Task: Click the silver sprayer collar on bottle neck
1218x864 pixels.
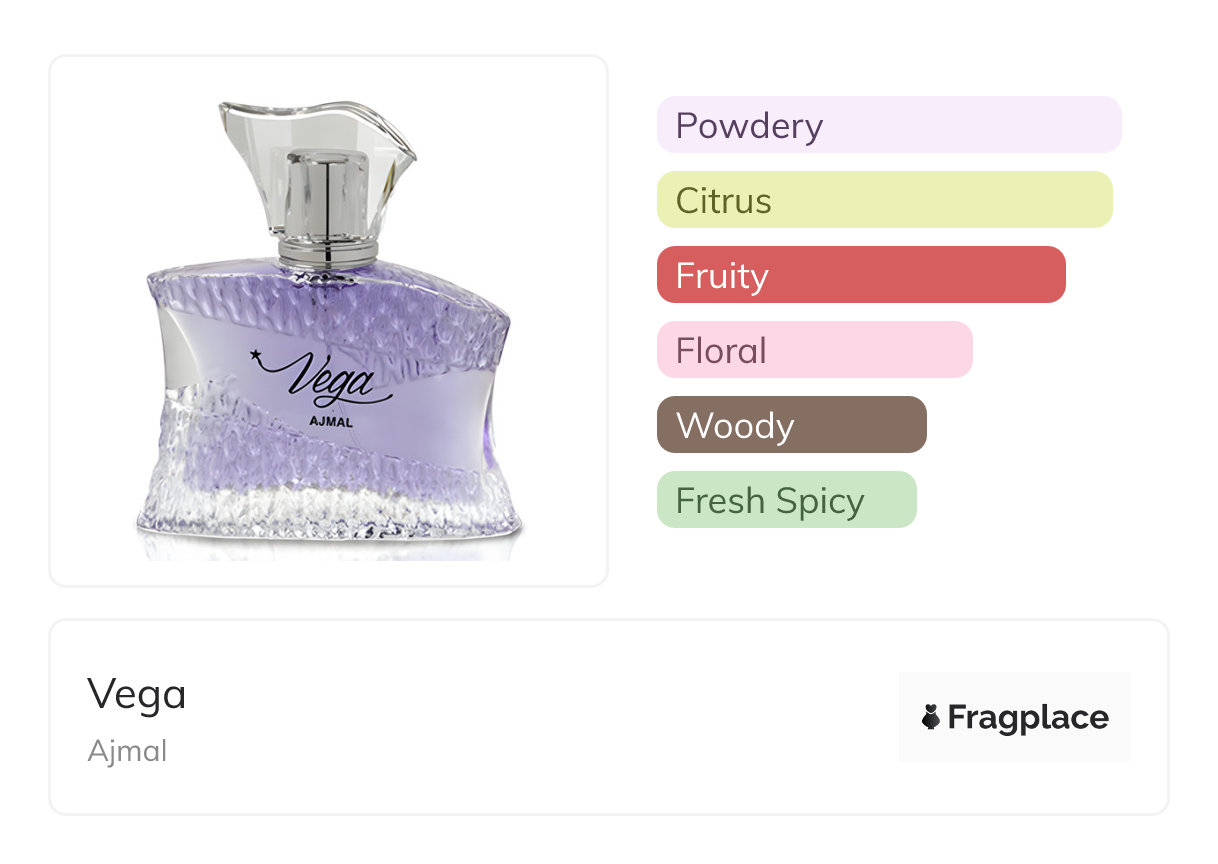Action: 329,250
